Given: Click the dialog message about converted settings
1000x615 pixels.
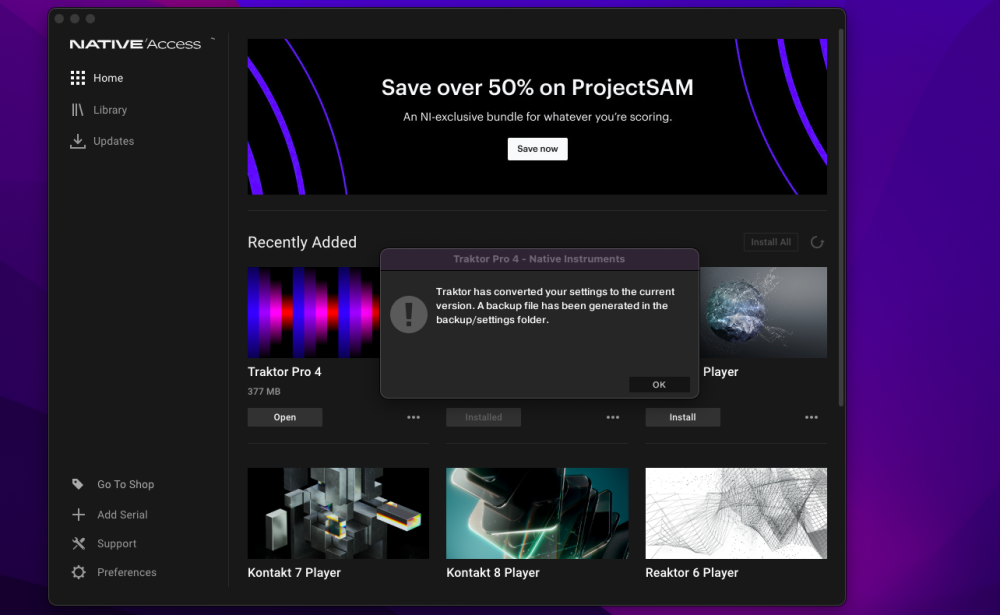Looking at the screenshot, I should 555,306.
